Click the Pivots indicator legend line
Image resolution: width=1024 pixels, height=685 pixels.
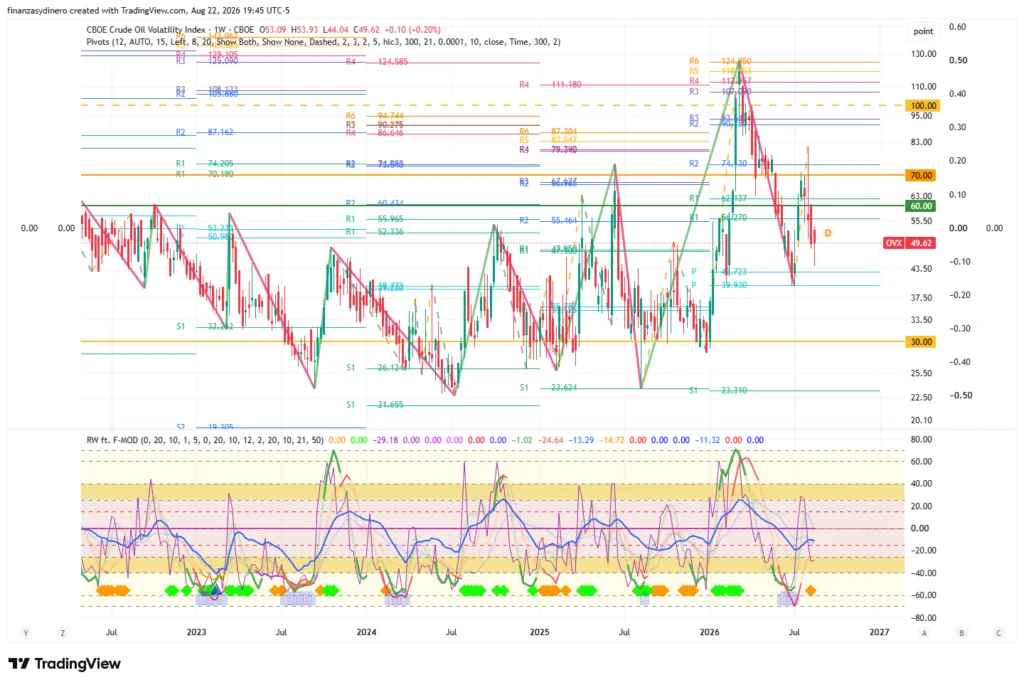click(x=323, y=42)
